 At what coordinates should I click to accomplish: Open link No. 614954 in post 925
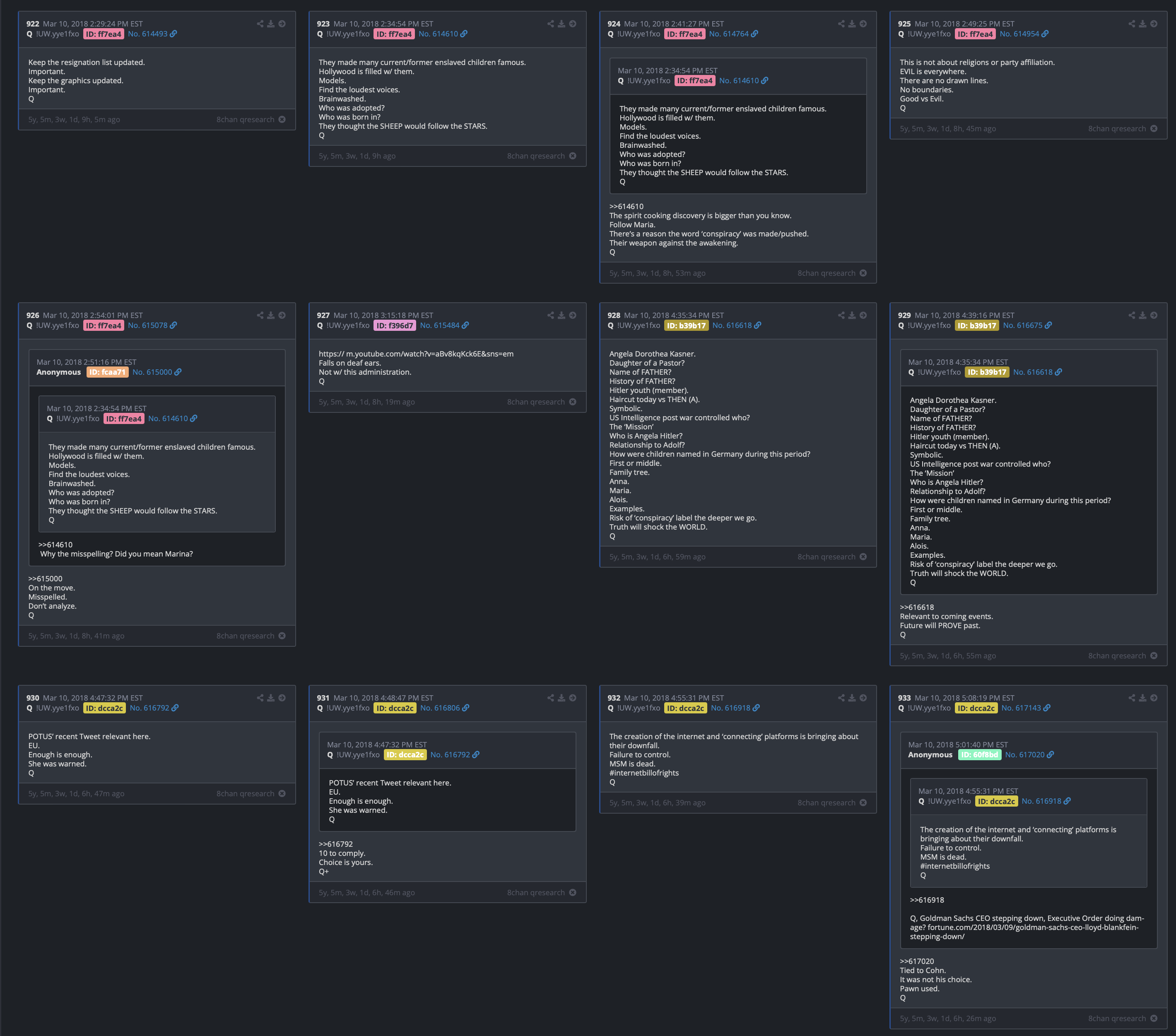1024,34
